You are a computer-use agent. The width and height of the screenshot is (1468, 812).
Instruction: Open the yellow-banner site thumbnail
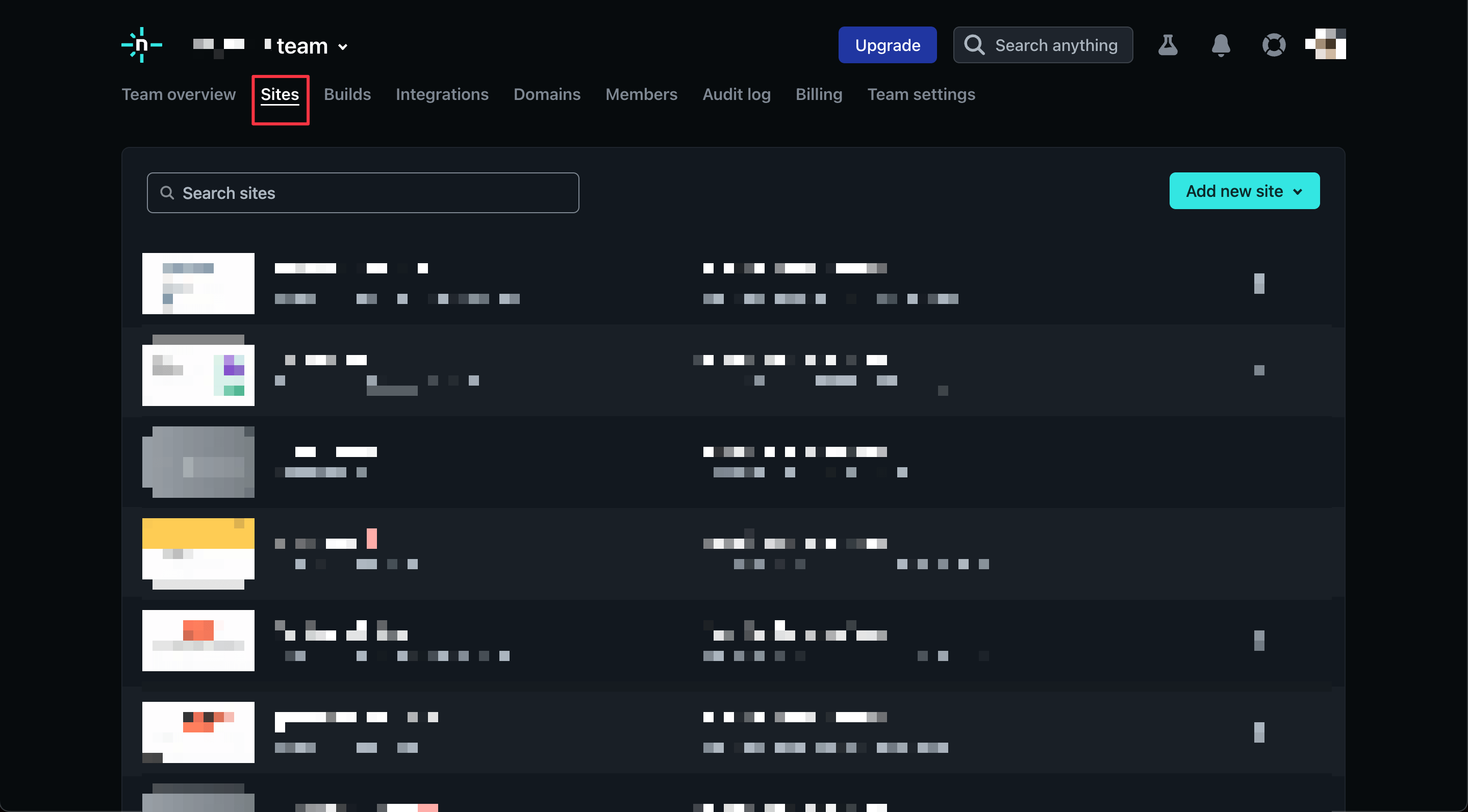click(198, 554)
